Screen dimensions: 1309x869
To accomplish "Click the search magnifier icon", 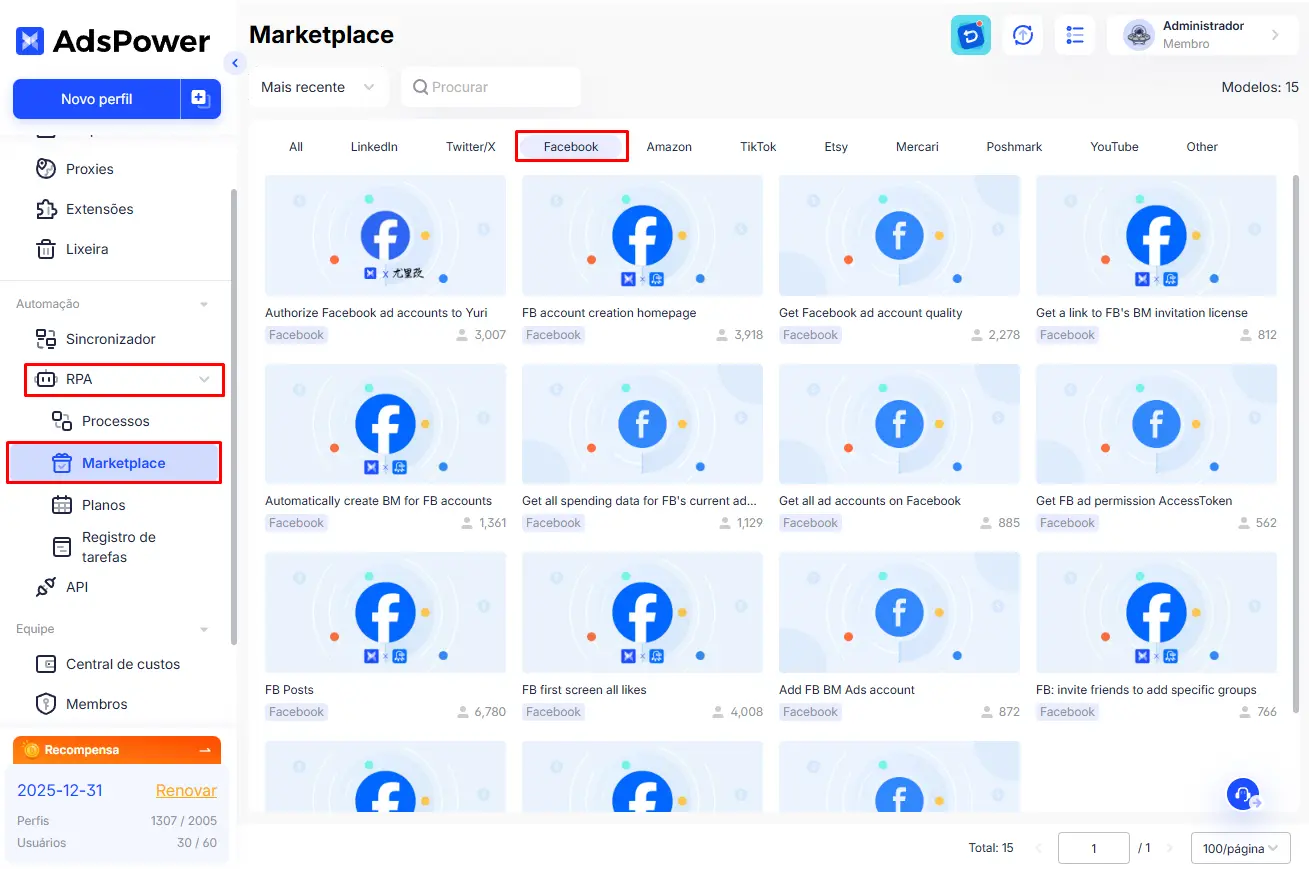I will pyautogui.click(x=421, y=87).
